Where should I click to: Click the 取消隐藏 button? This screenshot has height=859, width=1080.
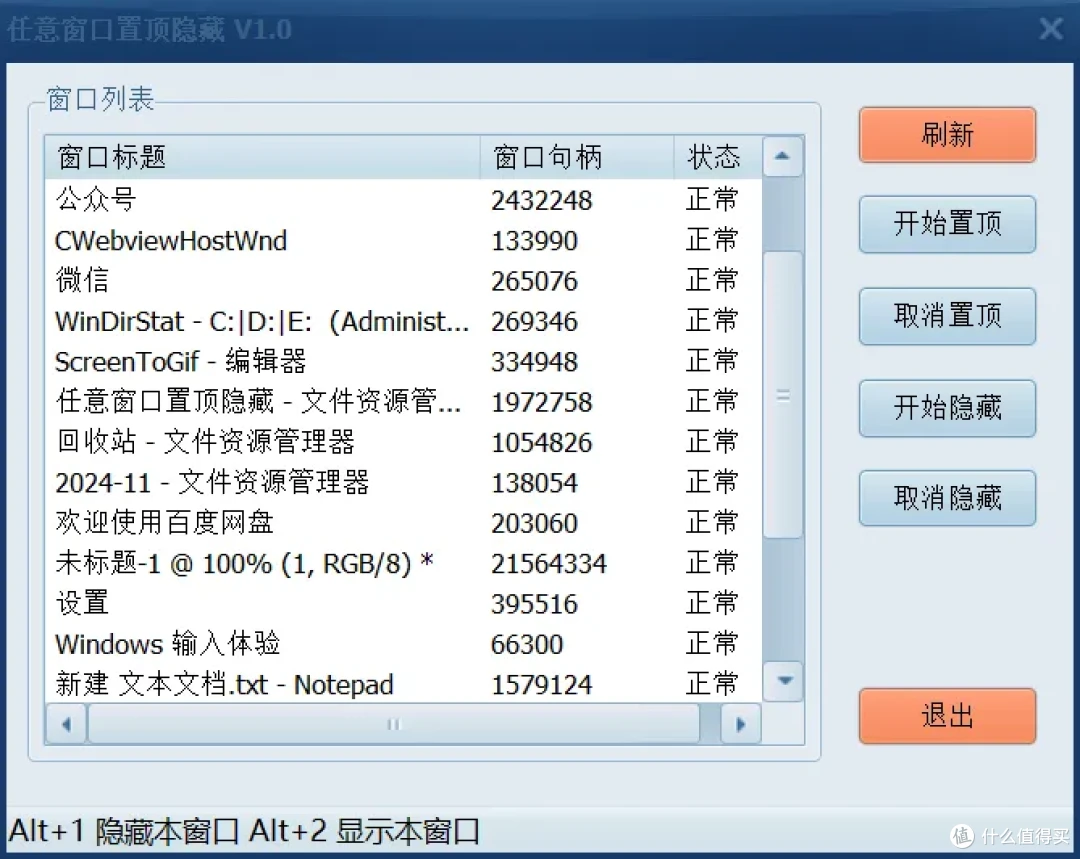[x=947, y=498]
